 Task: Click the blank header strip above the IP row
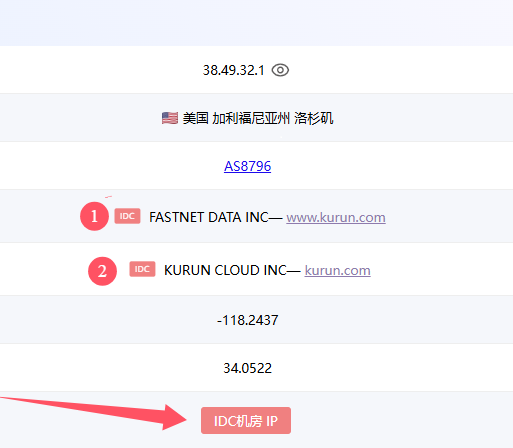(x=256, y=23)
